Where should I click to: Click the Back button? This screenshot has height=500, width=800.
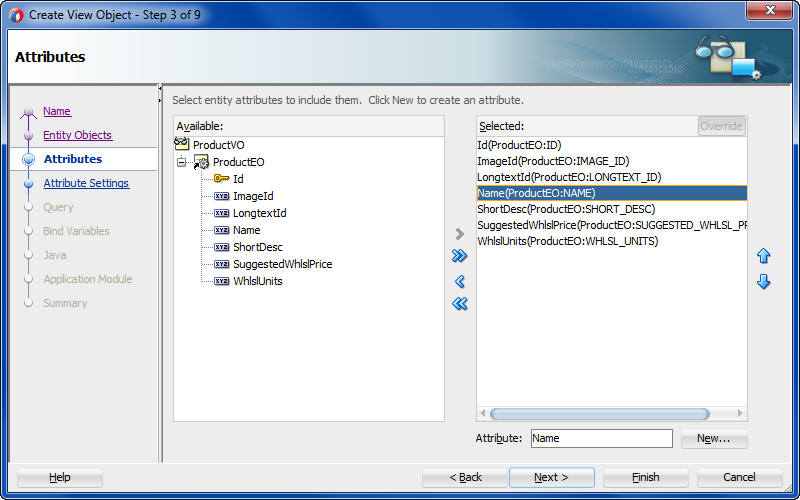465,478
